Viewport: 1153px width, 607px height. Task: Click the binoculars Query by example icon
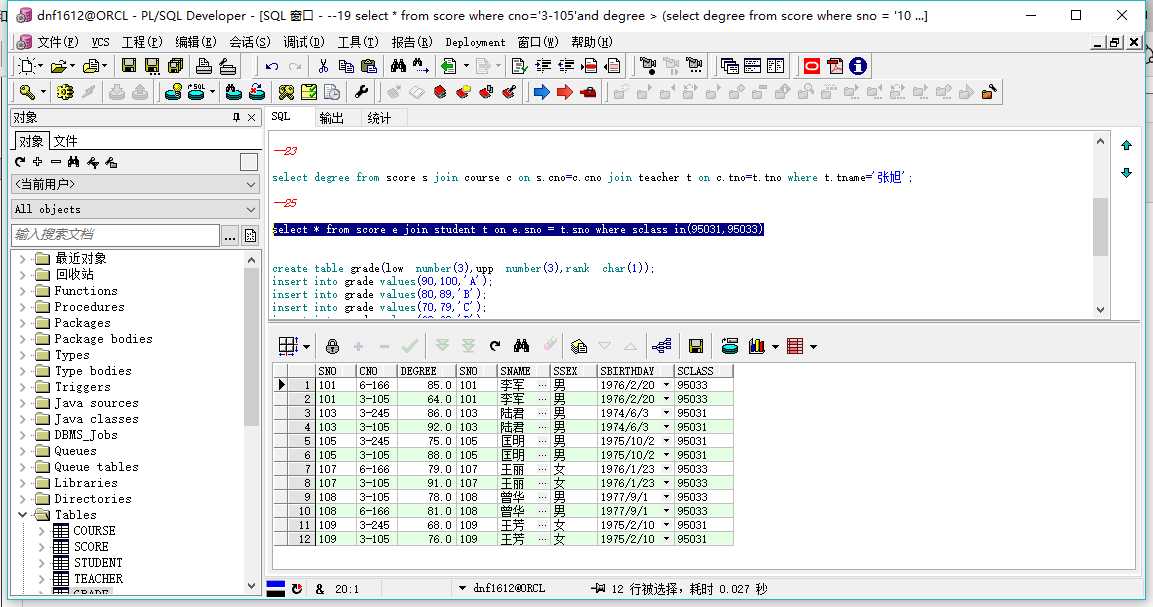pos(521,346)
